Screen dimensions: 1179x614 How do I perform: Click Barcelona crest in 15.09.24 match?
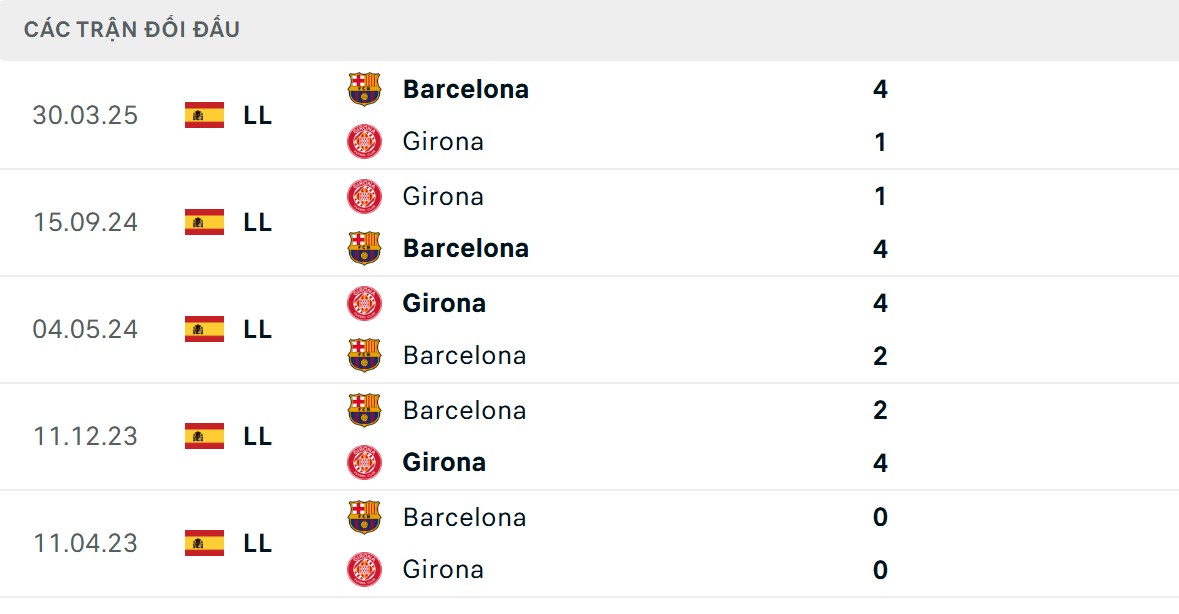[364, 248]
